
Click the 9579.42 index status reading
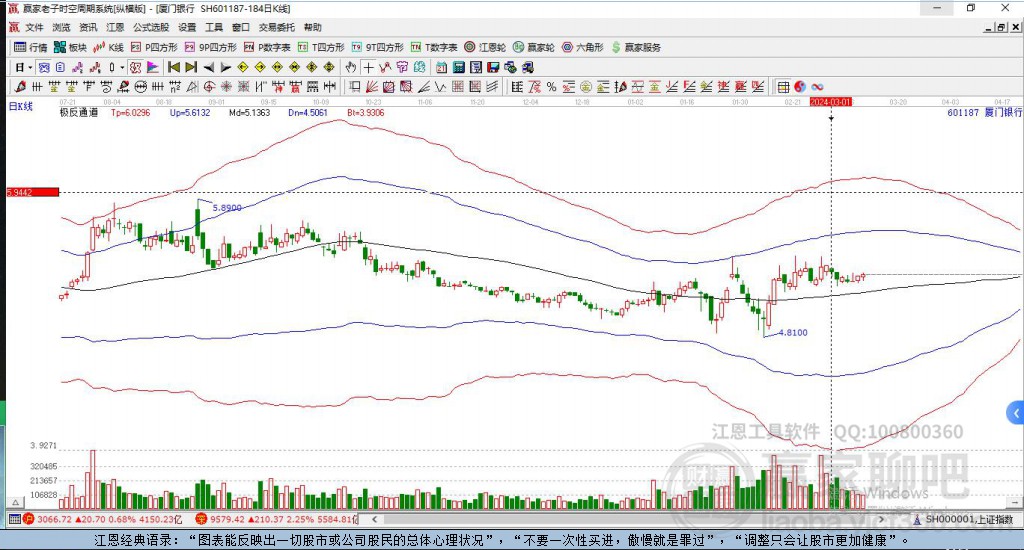click(227, 519)
